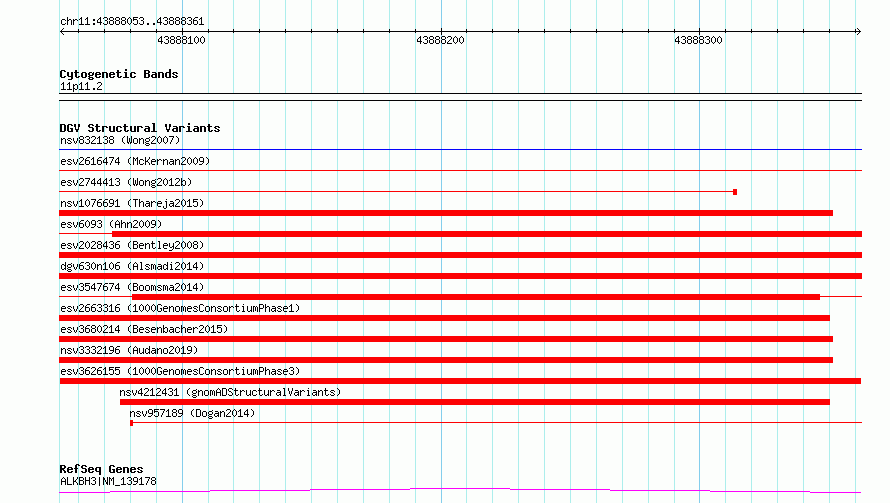
Task: Click the red bar under dgv630n106
Action: [x=460, y=276]
